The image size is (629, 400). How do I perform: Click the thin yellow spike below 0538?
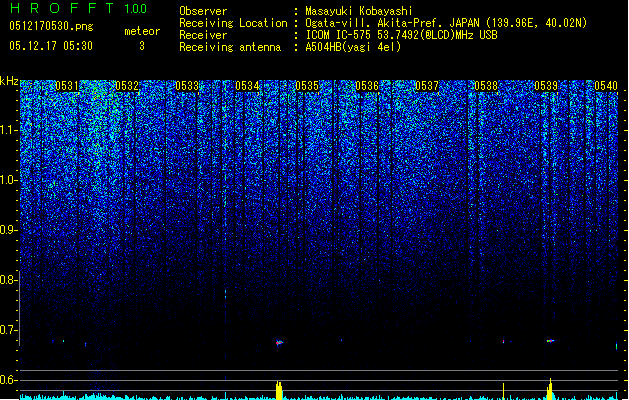point(503,391)
